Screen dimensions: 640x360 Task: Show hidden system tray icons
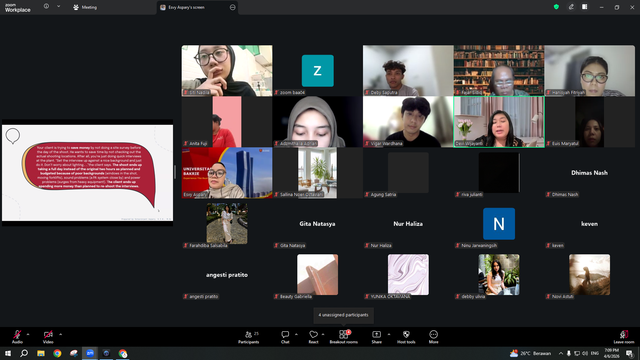[x=561, y=353]
